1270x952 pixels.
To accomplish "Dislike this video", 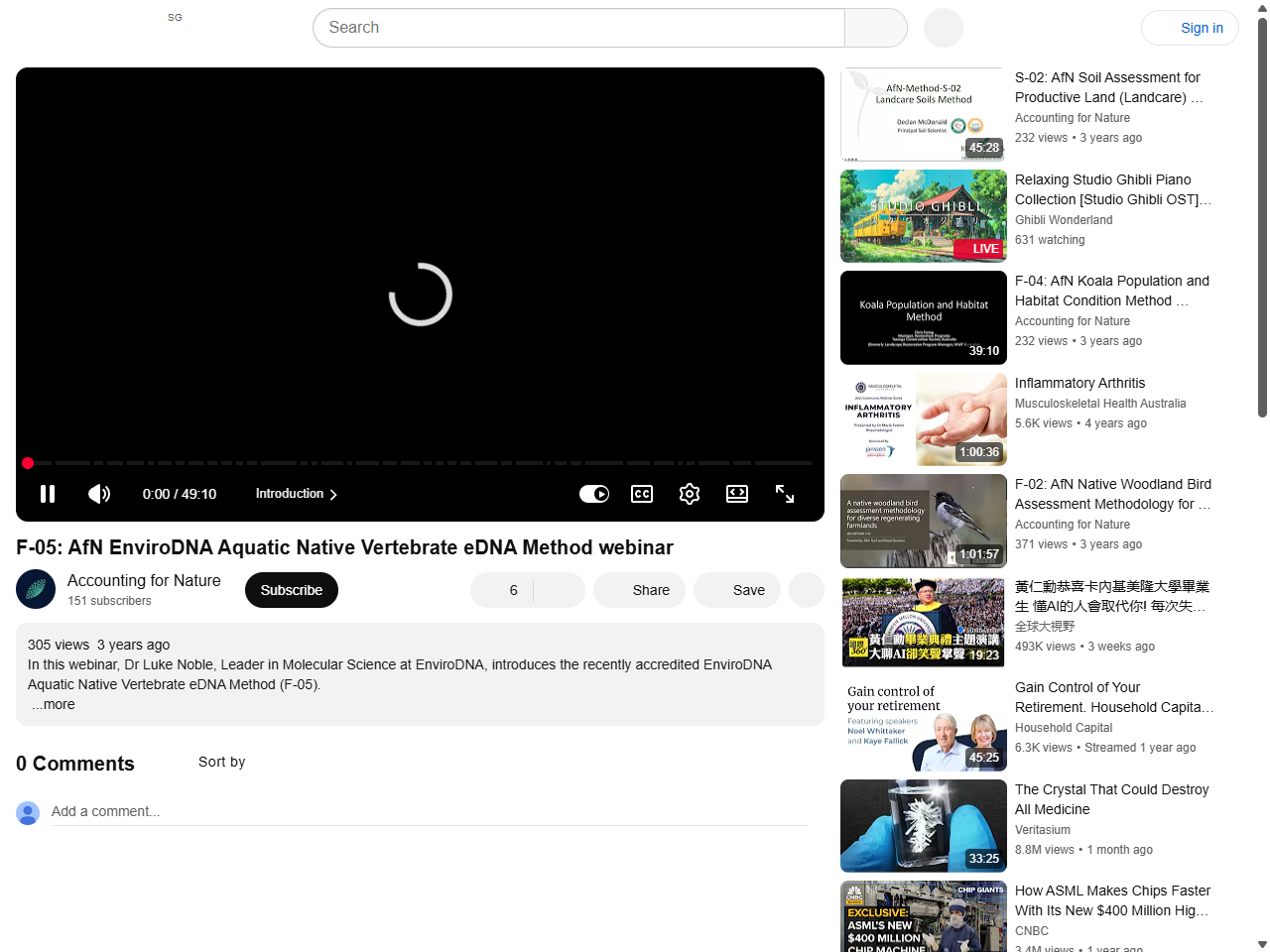I will pyautogui.click(x=560, y=590).
